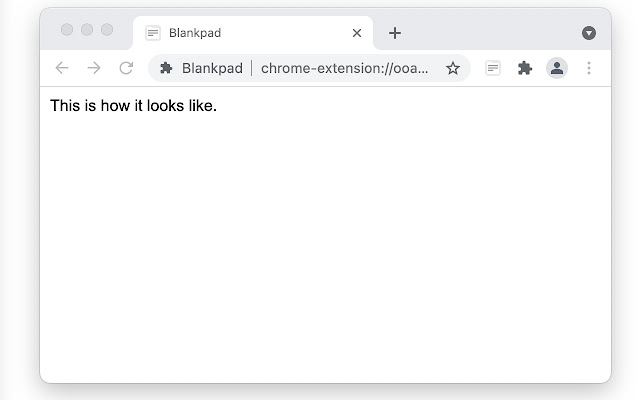This screenshot has height=400, width=640.
Task: Click the Blankpad label in the address bar
Action: (x=212, y=68)
